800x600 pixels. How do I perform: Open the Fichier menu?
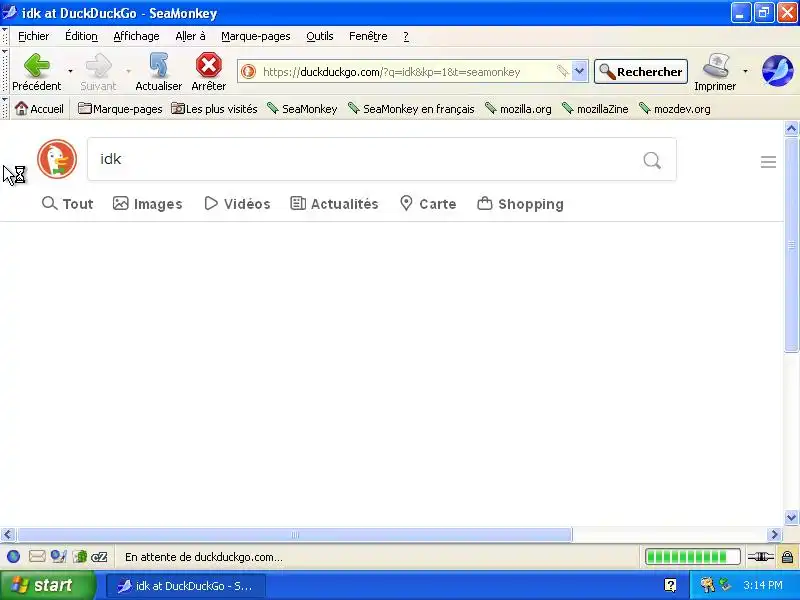(34, 36)
